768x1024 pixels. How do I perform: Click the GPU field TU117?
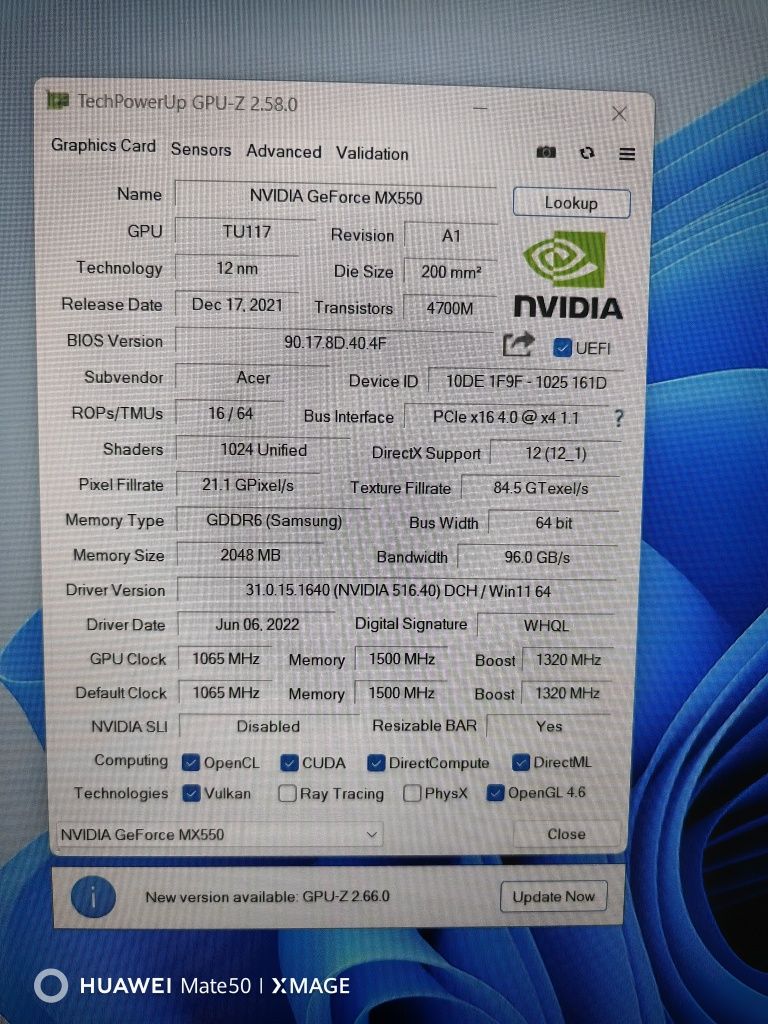pos(246,231)
